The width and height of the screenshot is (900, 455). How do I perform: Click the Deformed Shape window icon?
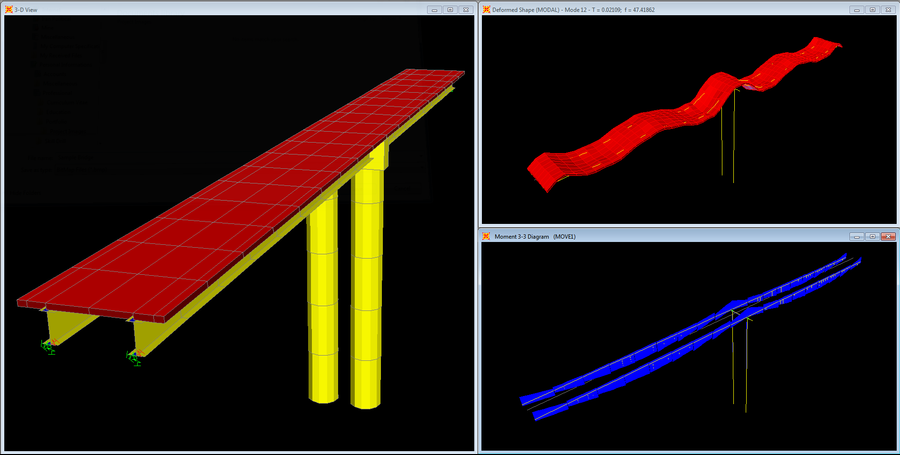486,9
